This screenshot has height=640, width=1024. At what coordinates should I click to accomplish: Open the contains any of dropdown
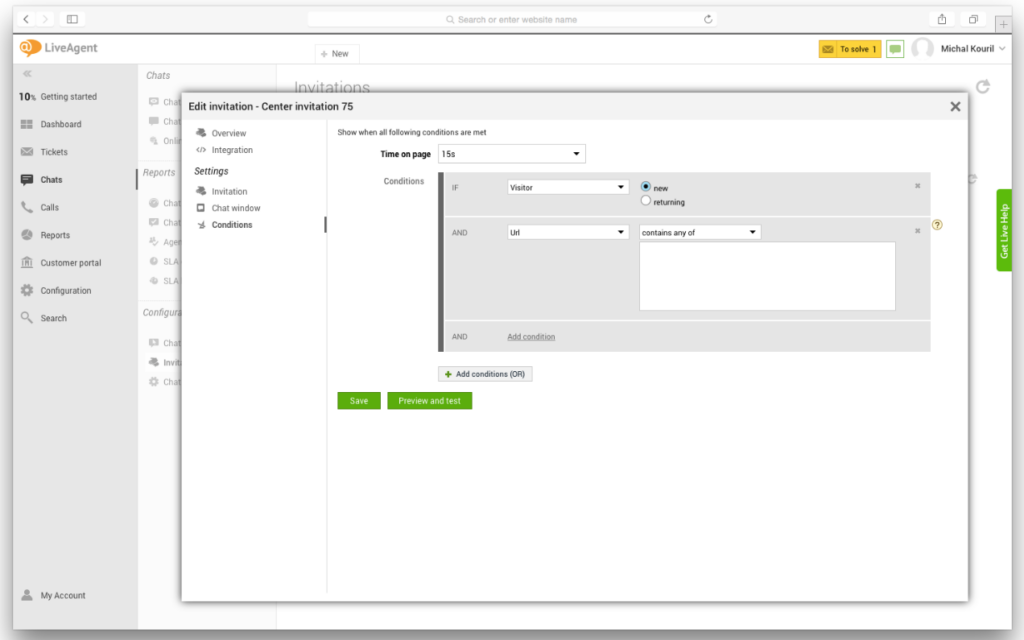tap(700, 231)
